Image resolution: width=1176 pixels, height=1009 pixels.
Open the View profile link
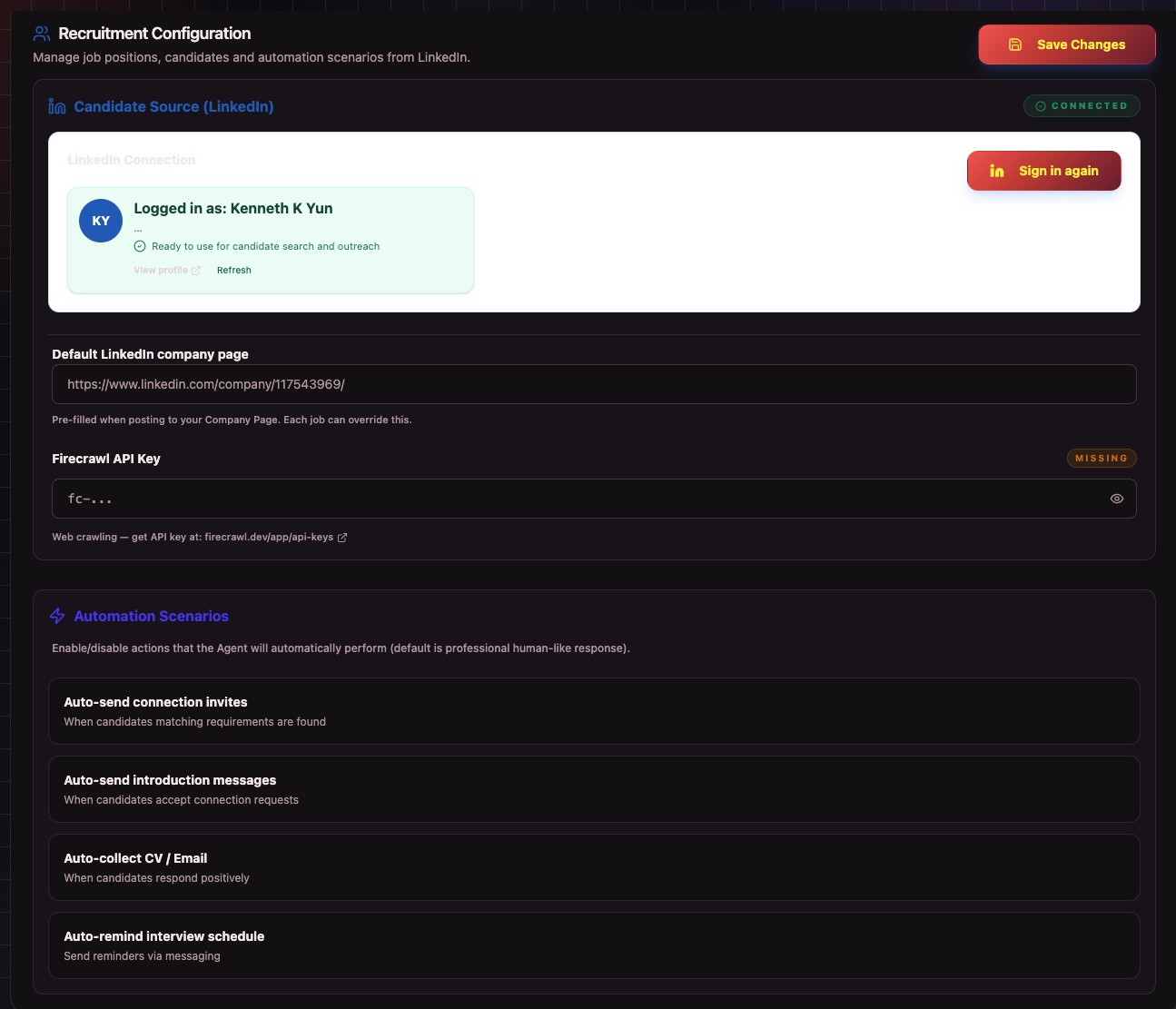161,271
